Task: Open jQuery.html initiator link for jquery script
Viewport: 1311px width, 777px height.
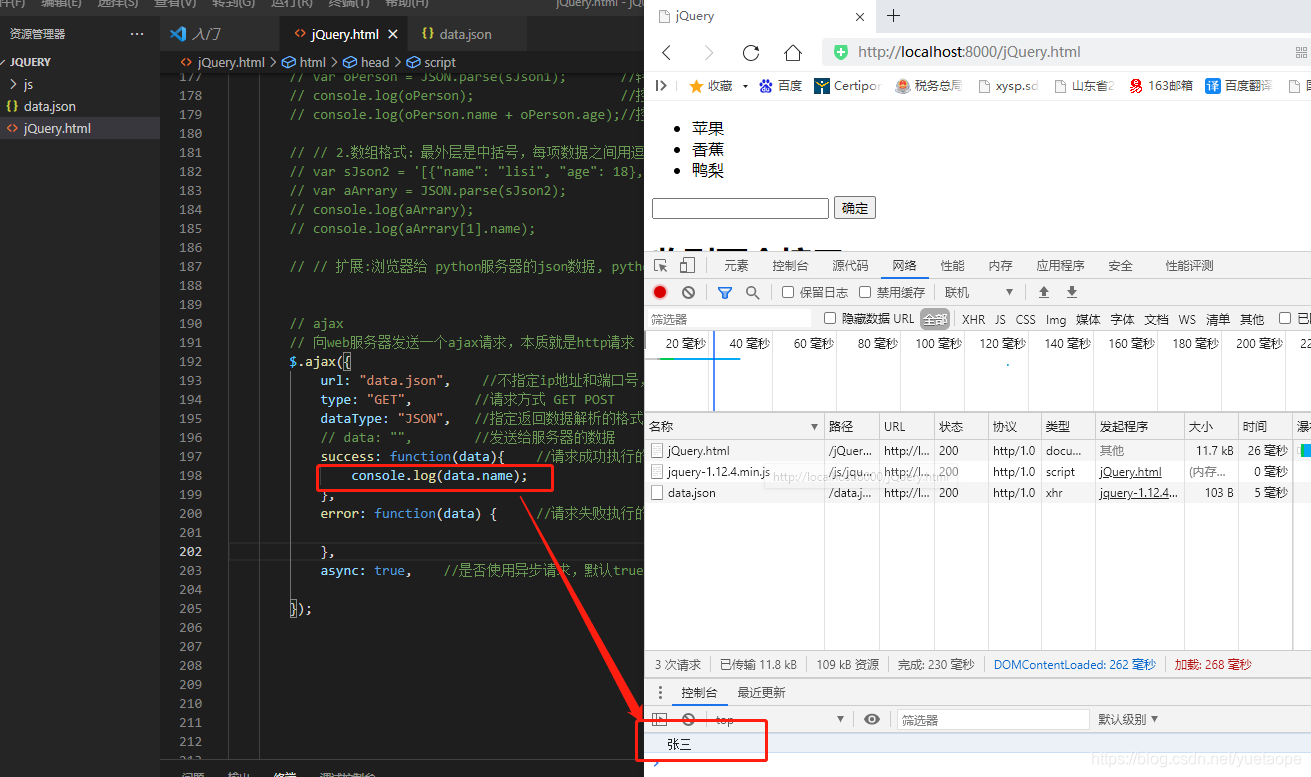Action: (1130, 472)
